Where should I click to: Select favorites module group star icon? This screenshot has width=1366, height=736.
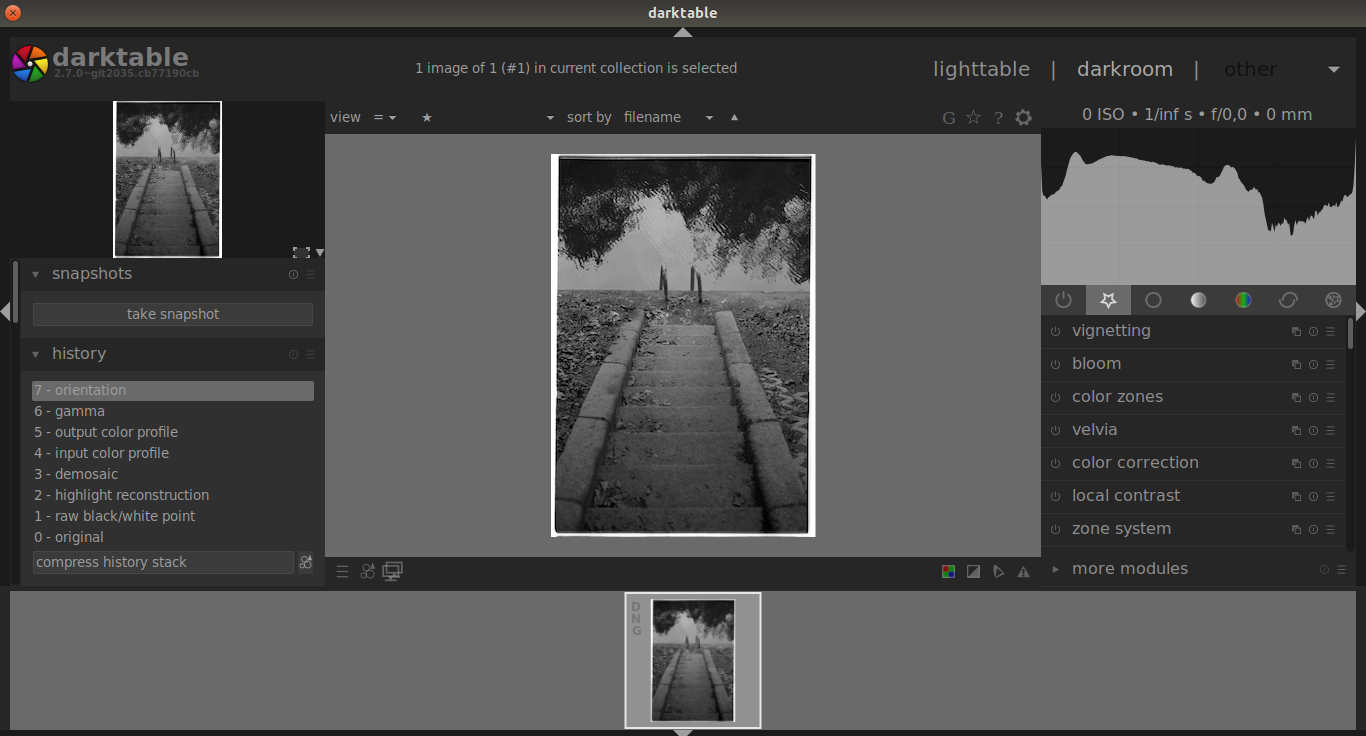click(x=1108, y=300)
